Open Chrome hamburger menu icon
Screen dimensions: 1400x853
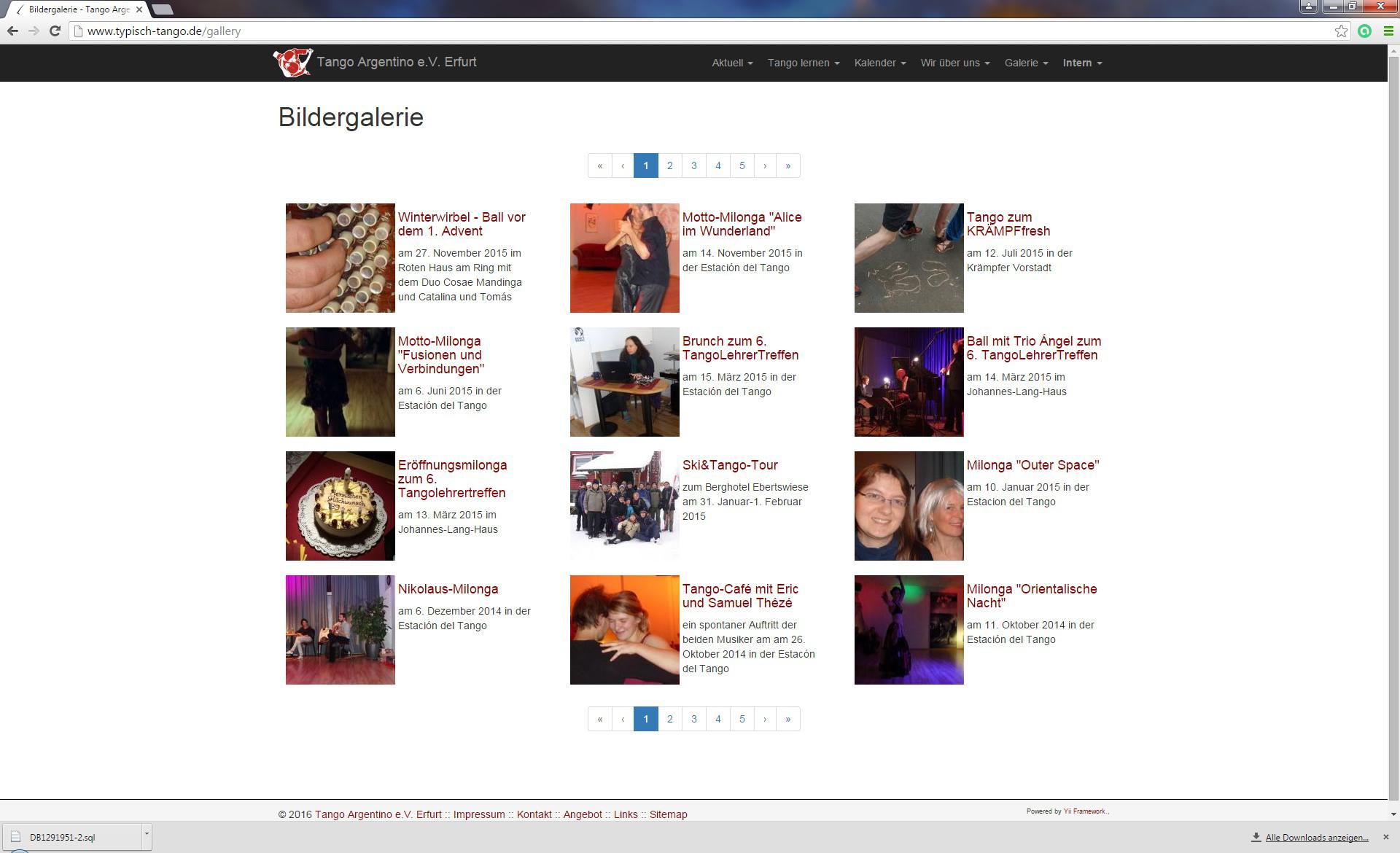[1388, 31]
